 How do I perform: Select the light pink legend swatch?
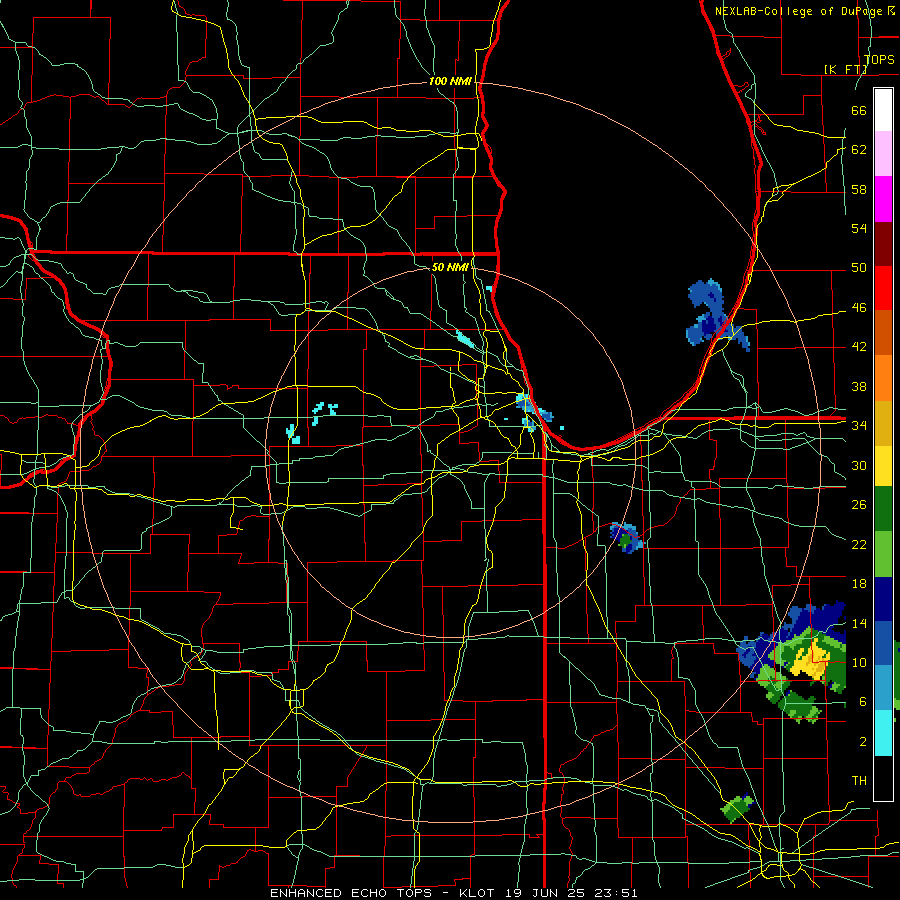(x=883, y=154)
